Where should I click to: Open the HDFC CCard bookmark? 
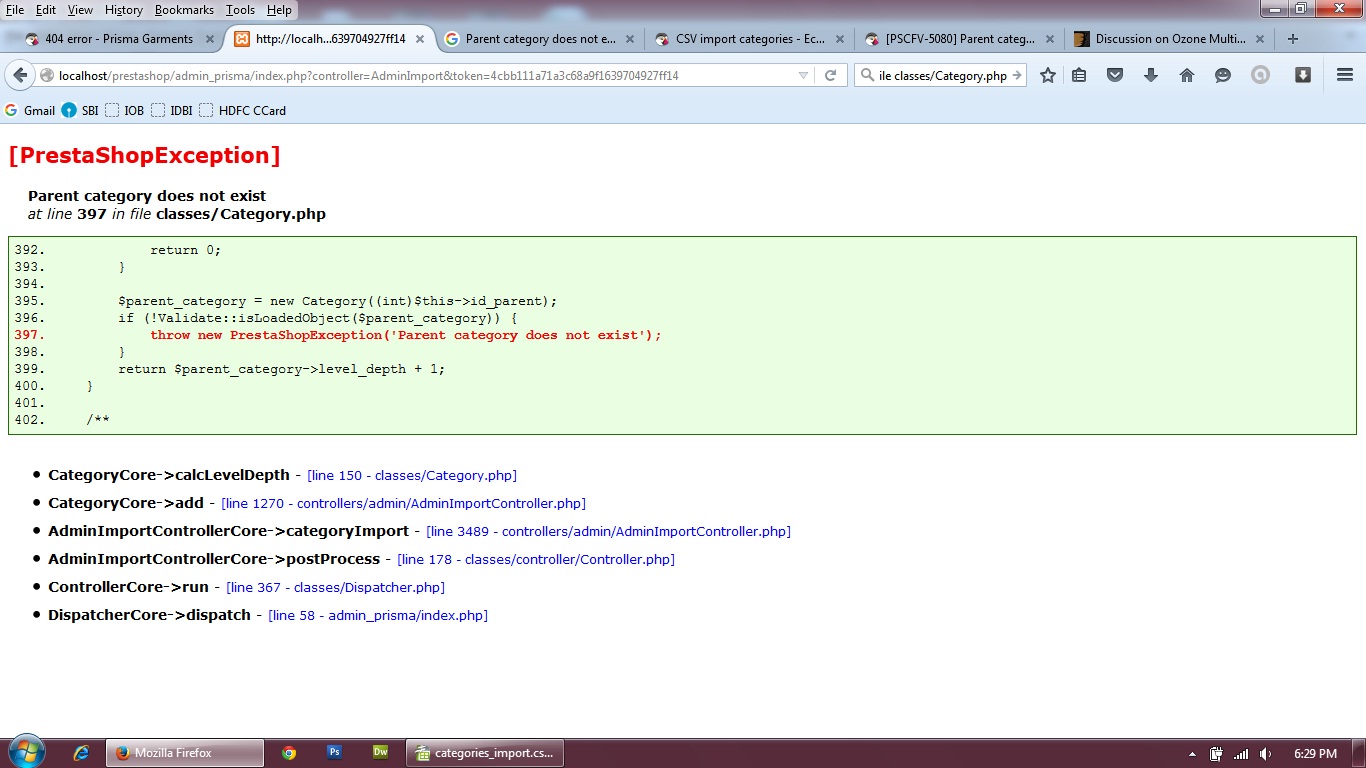242,110
